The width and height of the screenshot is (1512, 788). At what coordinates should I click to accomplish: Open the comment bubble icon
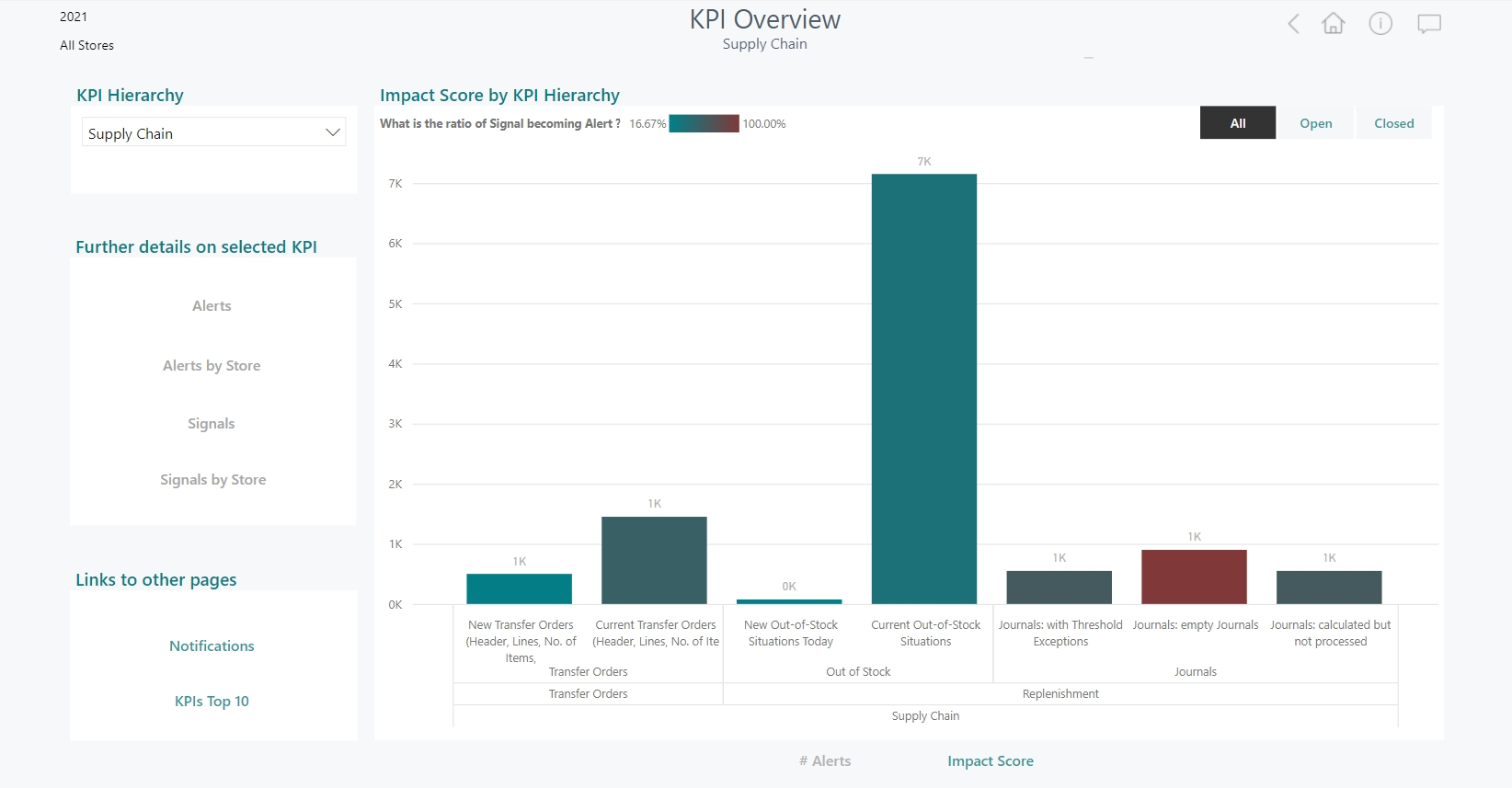pos(1428,24)
